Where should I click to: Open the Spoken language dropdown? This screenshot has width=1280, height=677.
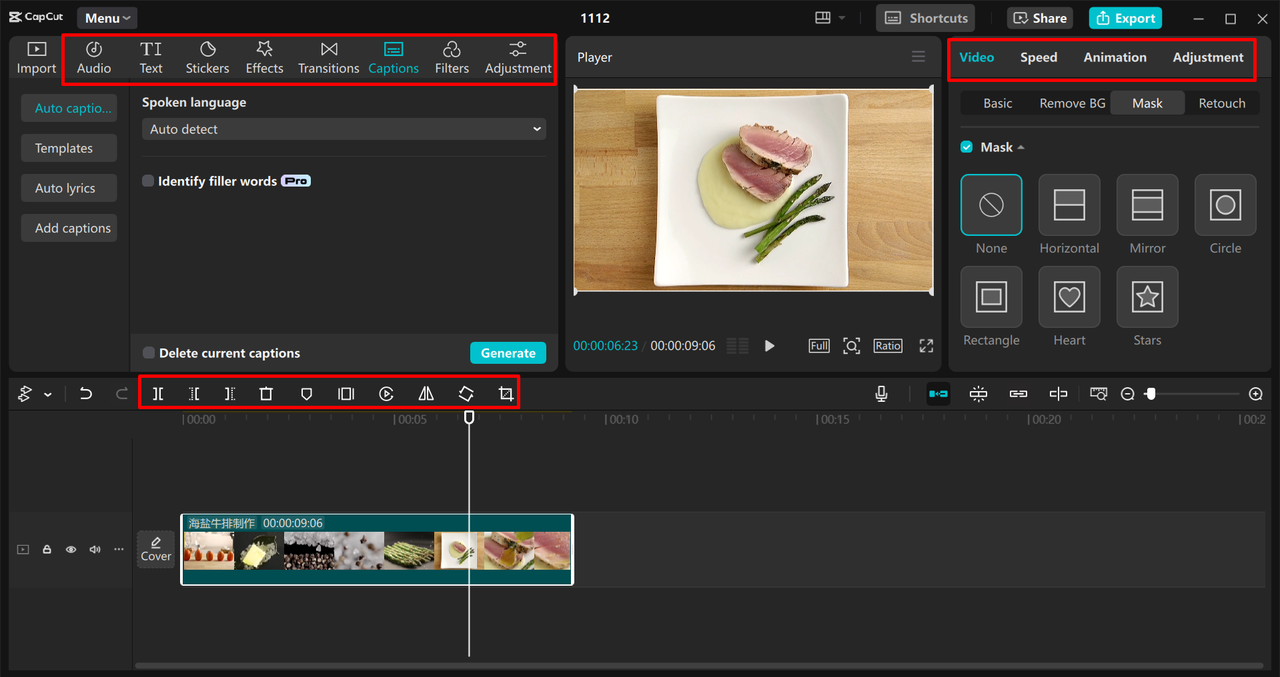pos(344,129)
